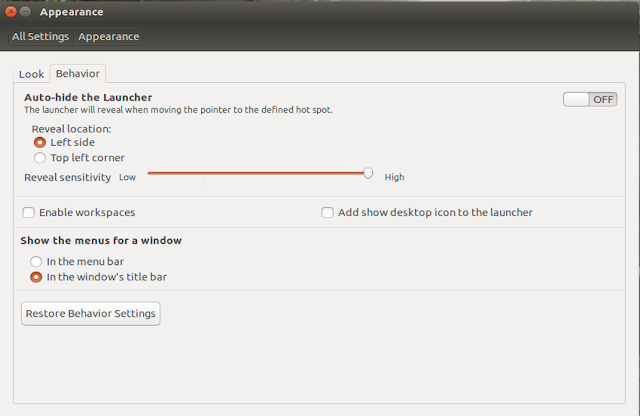The width and height of the screenshot is (640, 416).
Task: Click the Reveal sensitivity slider handle
Action: click(x=368, y=173)
